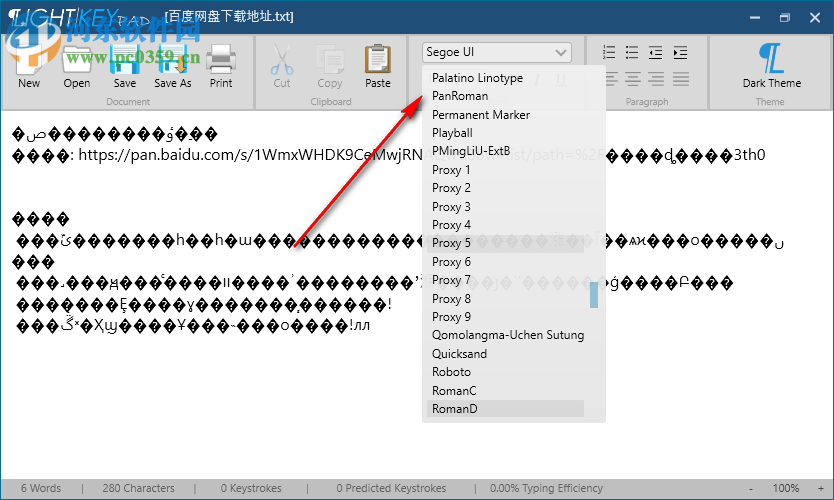Screen dimensions: 834x500
Task: Collapse the Segoe UI font dropdown
Action: click(x=560, y=53)
